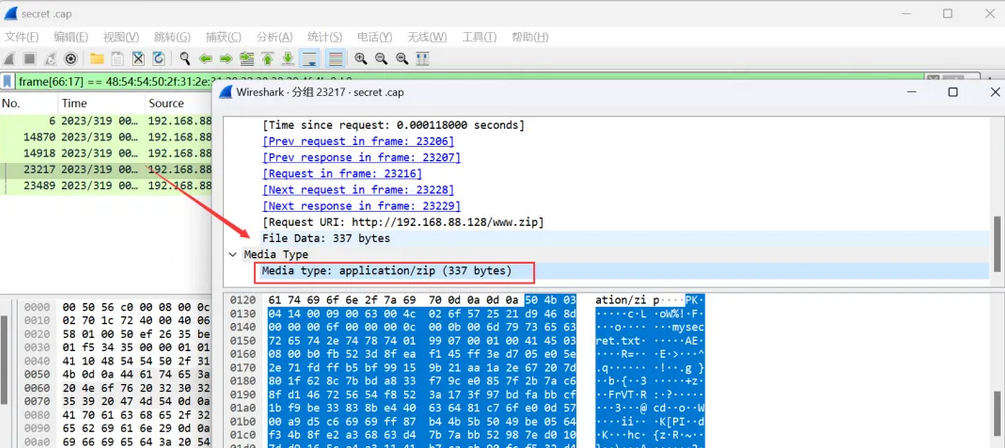This screenshot has height=448, width=1005.
Task: Jump to last packet icon
Action: (x=288, y=59)
